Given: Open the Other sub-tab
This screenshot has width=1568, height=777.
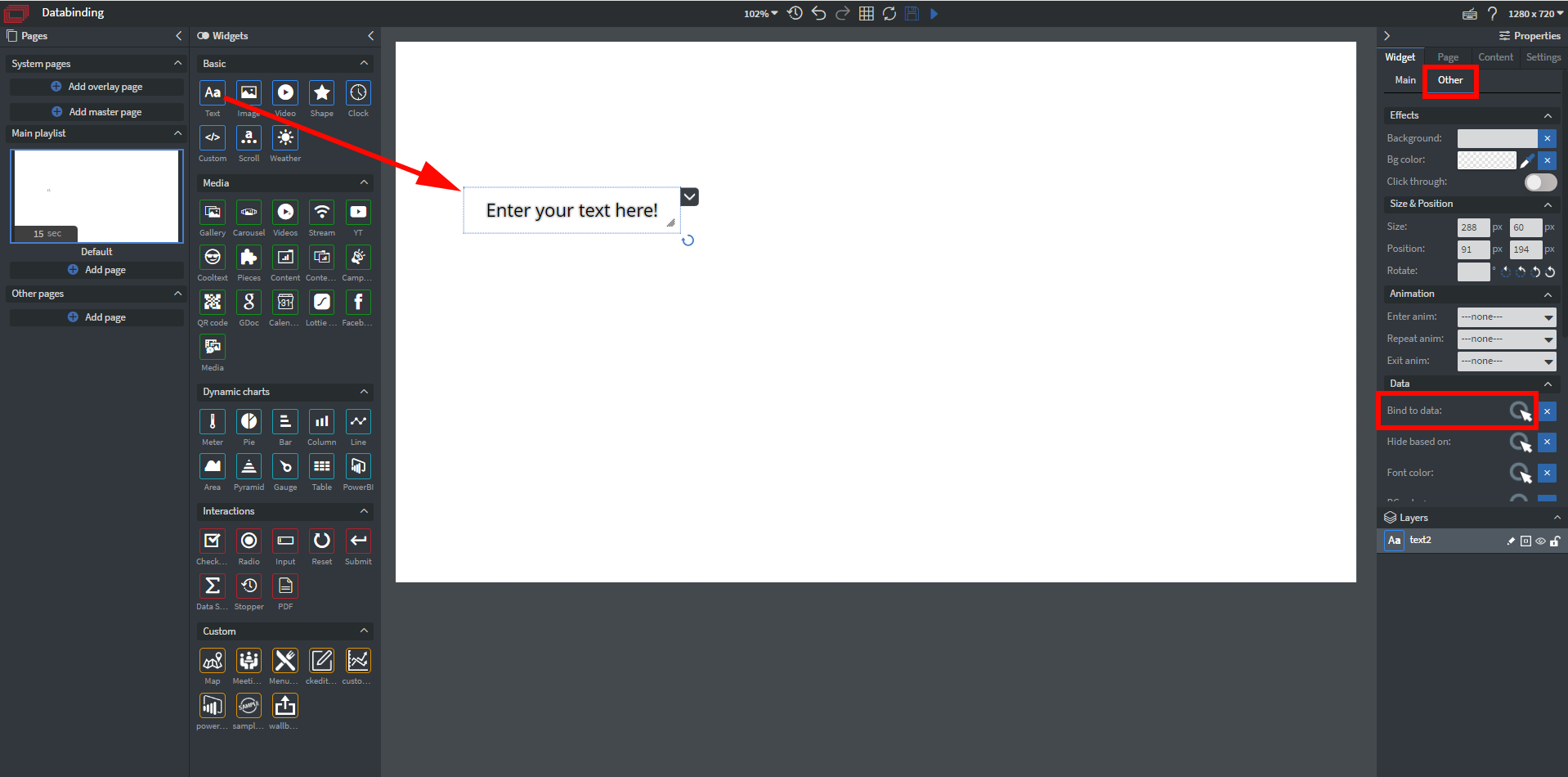Looking at the screenshot, I should (1450, 80).
